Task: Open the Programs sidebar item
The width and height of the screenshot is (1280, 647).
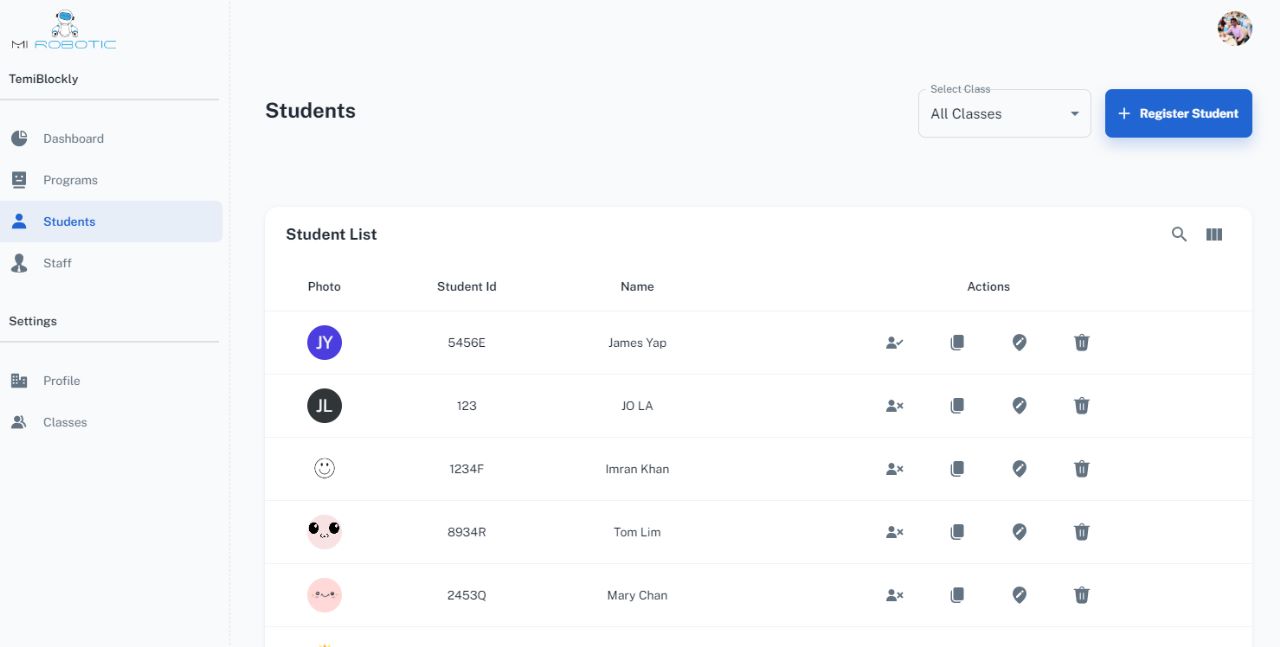Action: click(70, 180)
